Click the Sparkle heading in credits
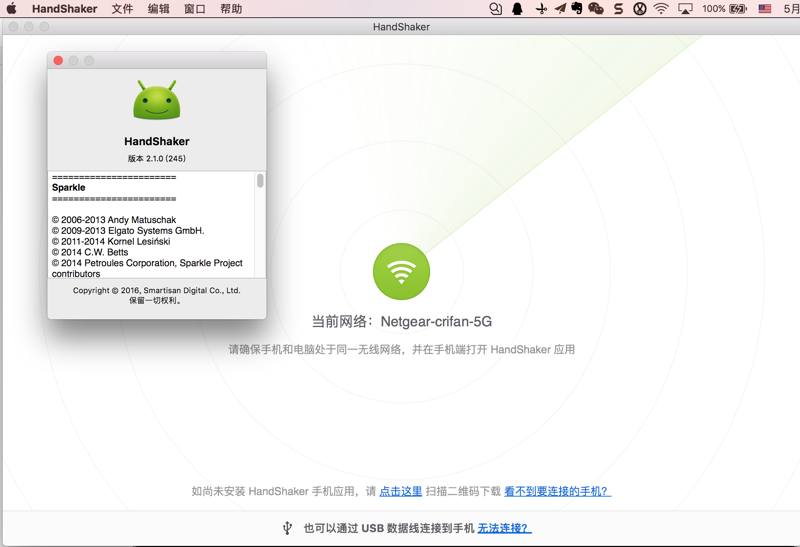 tap(68, 187)
